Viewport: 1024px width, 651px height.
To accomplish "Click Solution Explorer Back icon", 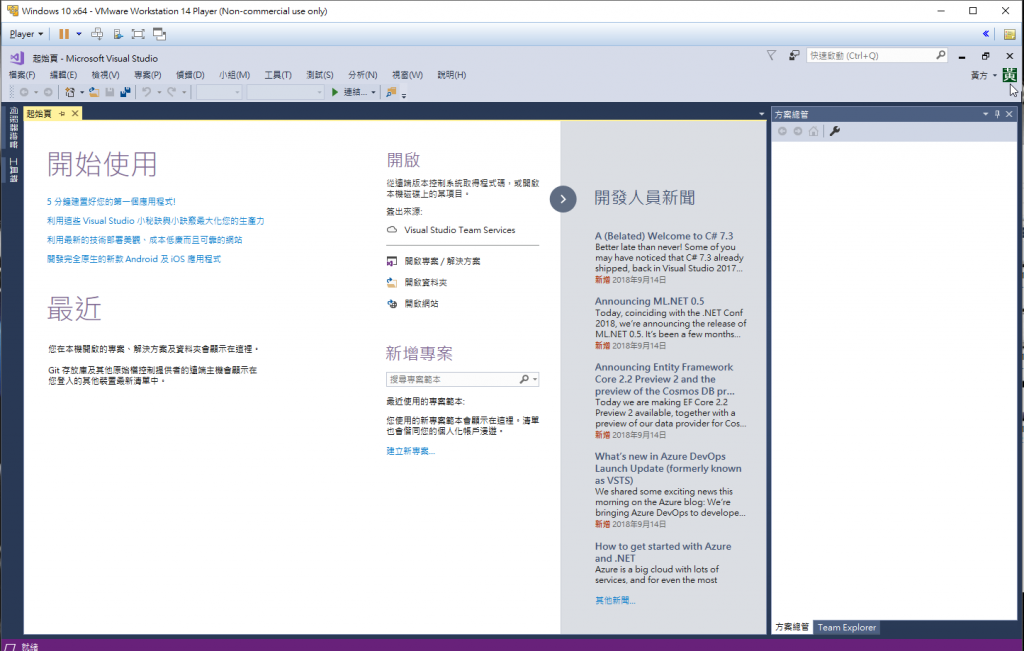I will (782, 131).
